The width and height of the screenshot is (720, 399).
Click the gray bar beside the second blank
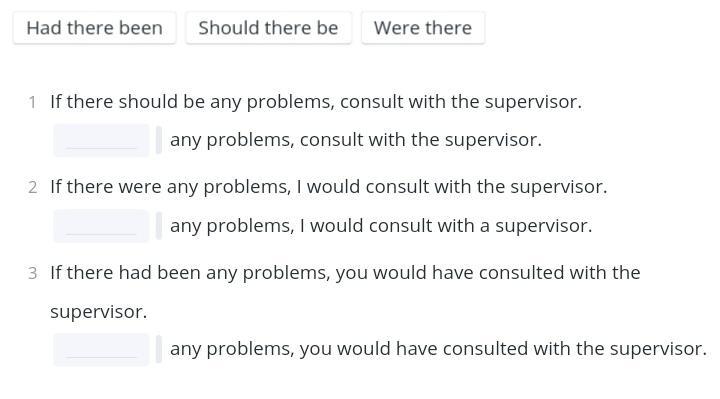(x=159, y=226)
